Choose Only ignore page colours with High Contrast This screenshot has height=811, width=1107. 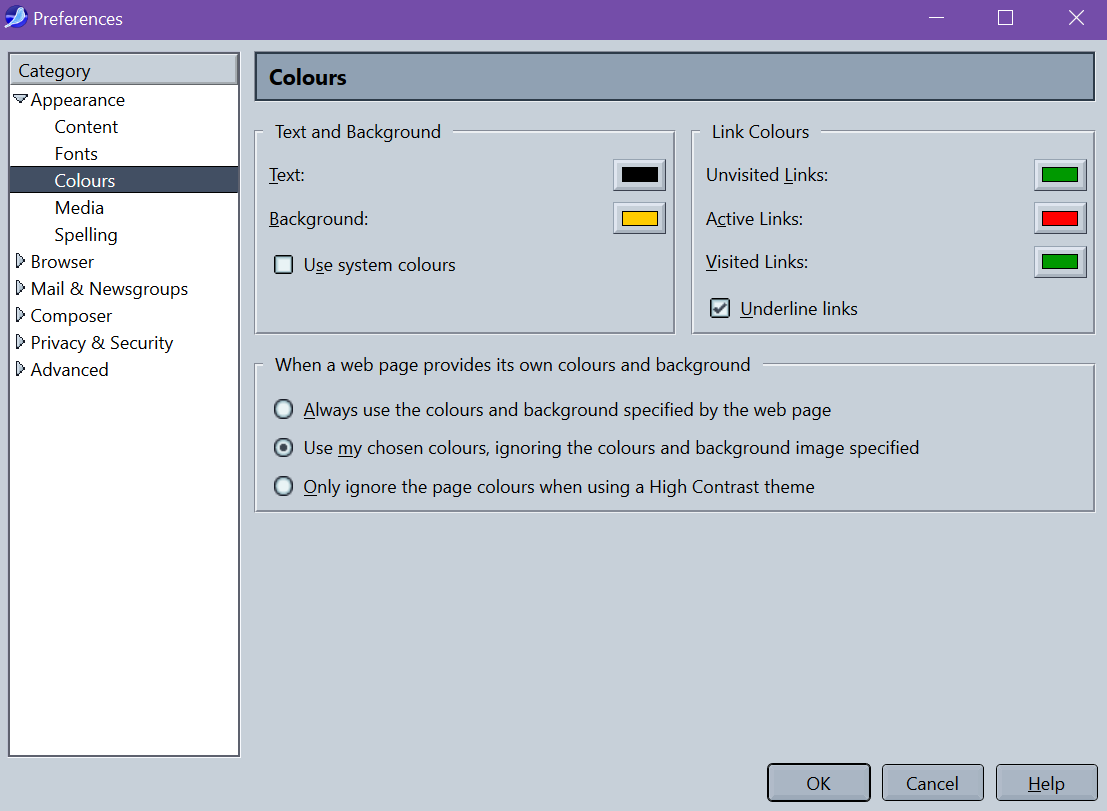point(285,487)
